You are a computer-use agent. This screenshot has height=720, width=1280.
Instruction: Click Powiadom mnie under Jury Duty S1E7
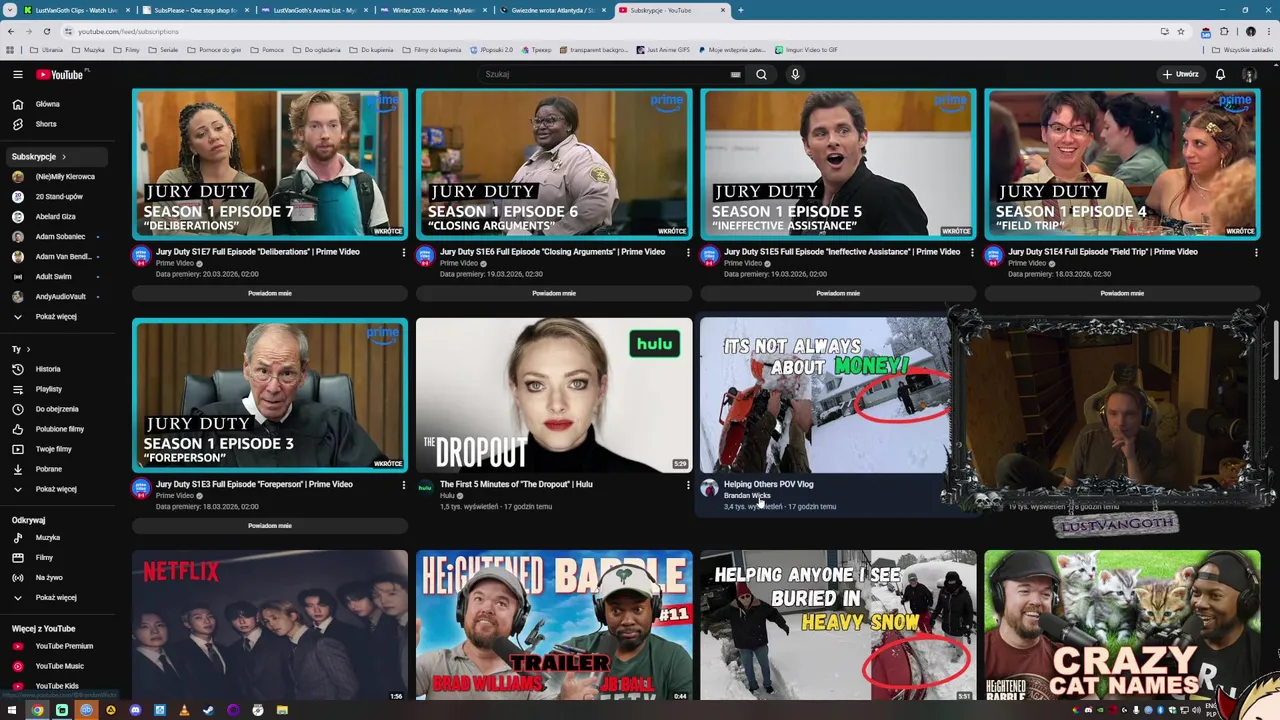(x=270, y=293)
